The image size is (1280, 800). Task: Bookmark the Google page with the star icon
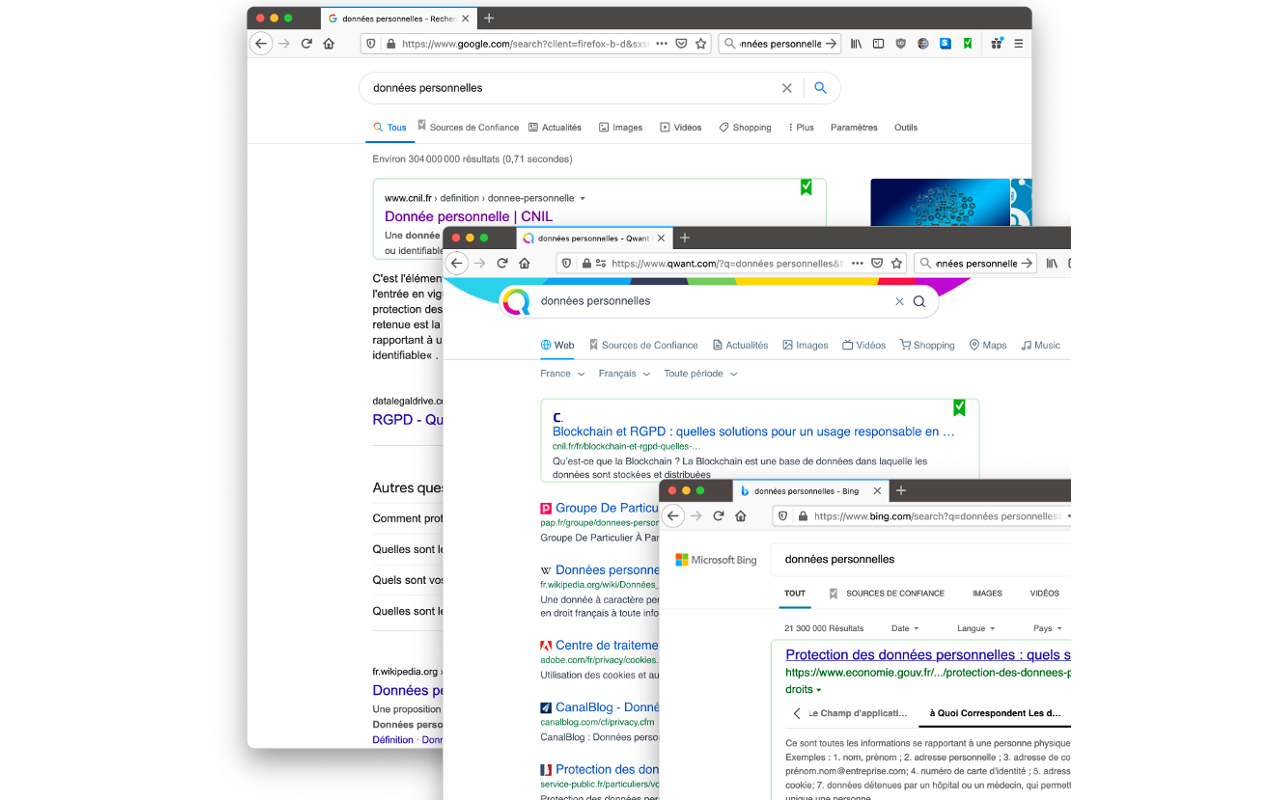pos(701,44)
